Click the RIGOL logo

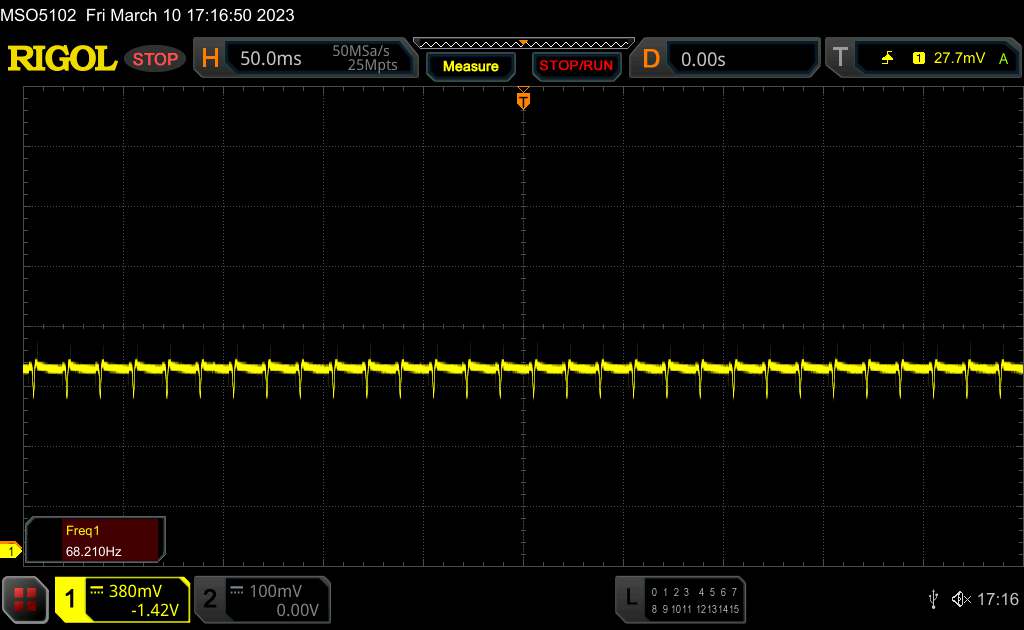point(62,59)
